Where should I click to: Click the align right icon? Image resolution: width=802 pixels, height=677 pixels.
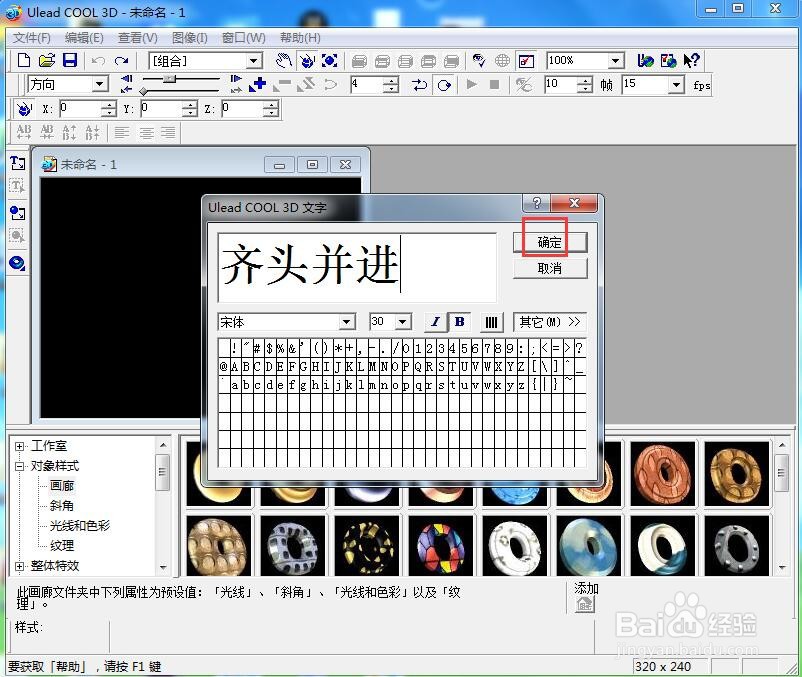168,133
